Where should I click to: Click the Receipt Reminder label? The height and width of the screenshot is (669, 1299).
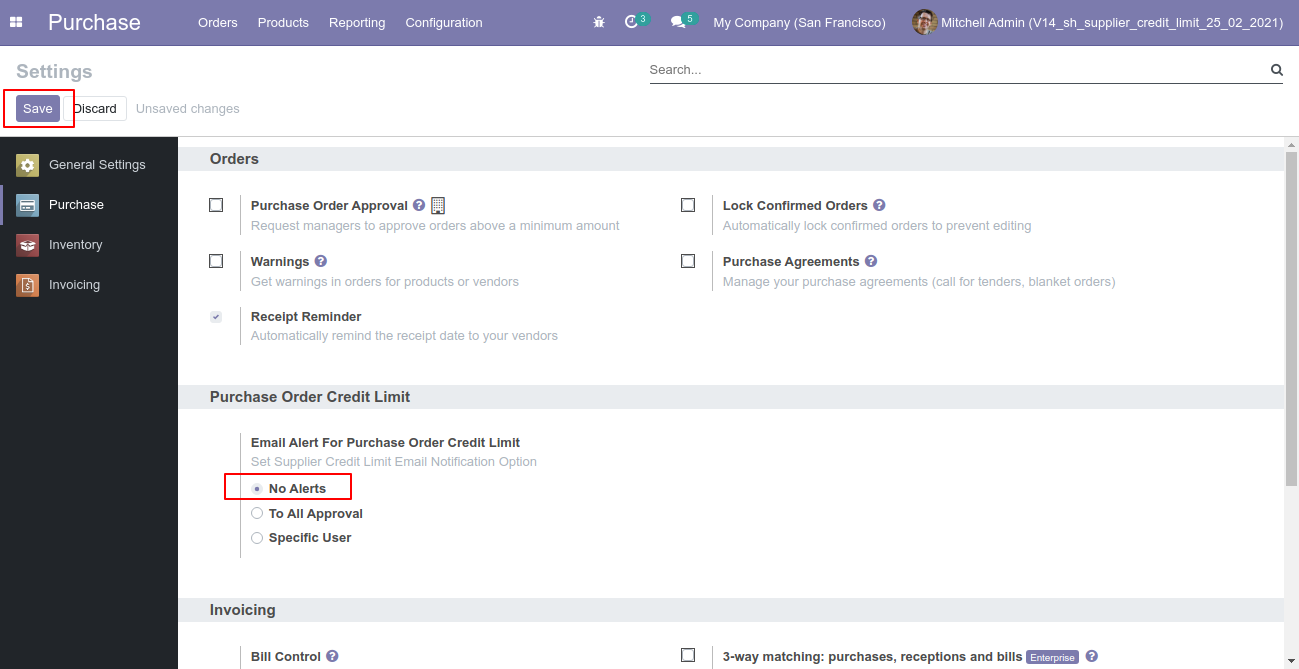(306, 316)
